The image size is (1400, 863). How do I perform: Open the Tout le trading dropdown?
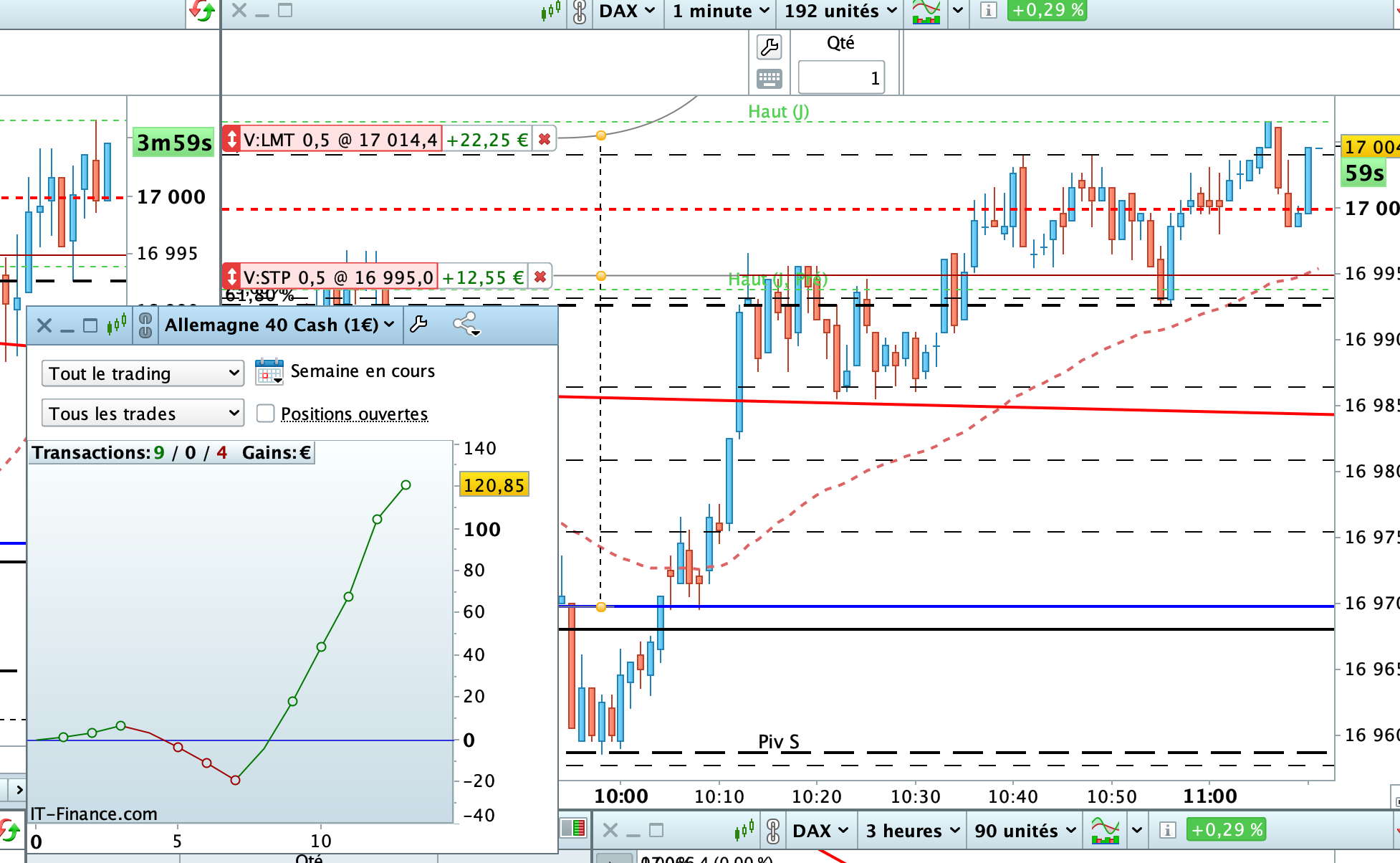point(143,373)
